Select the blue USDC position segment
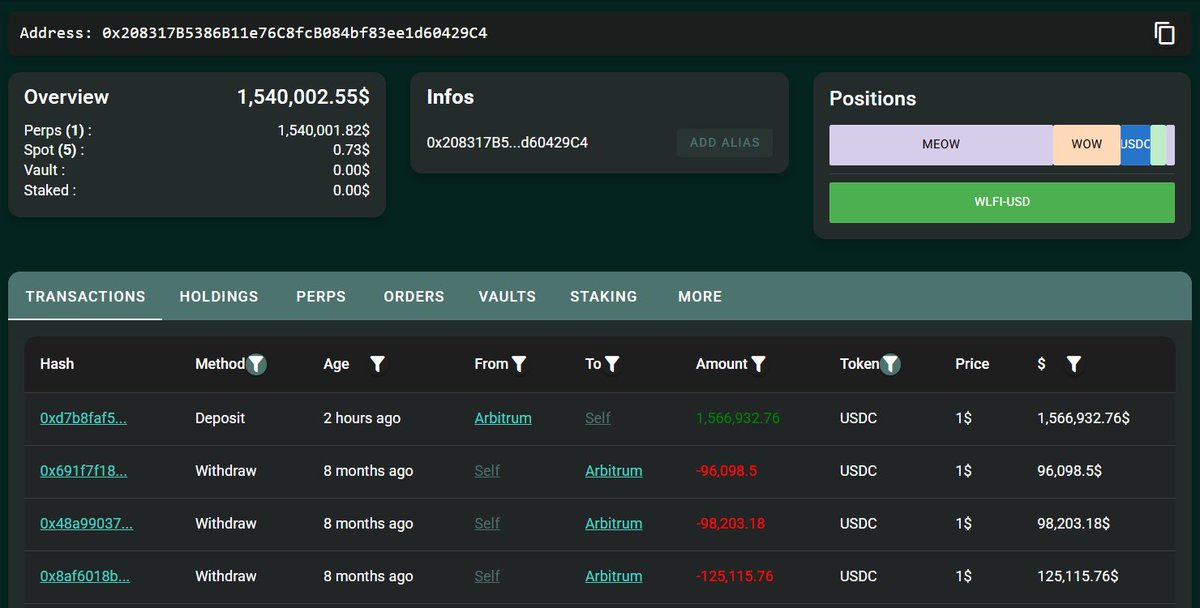Viewport: 1200px width, 608px height. point(1136,145)
